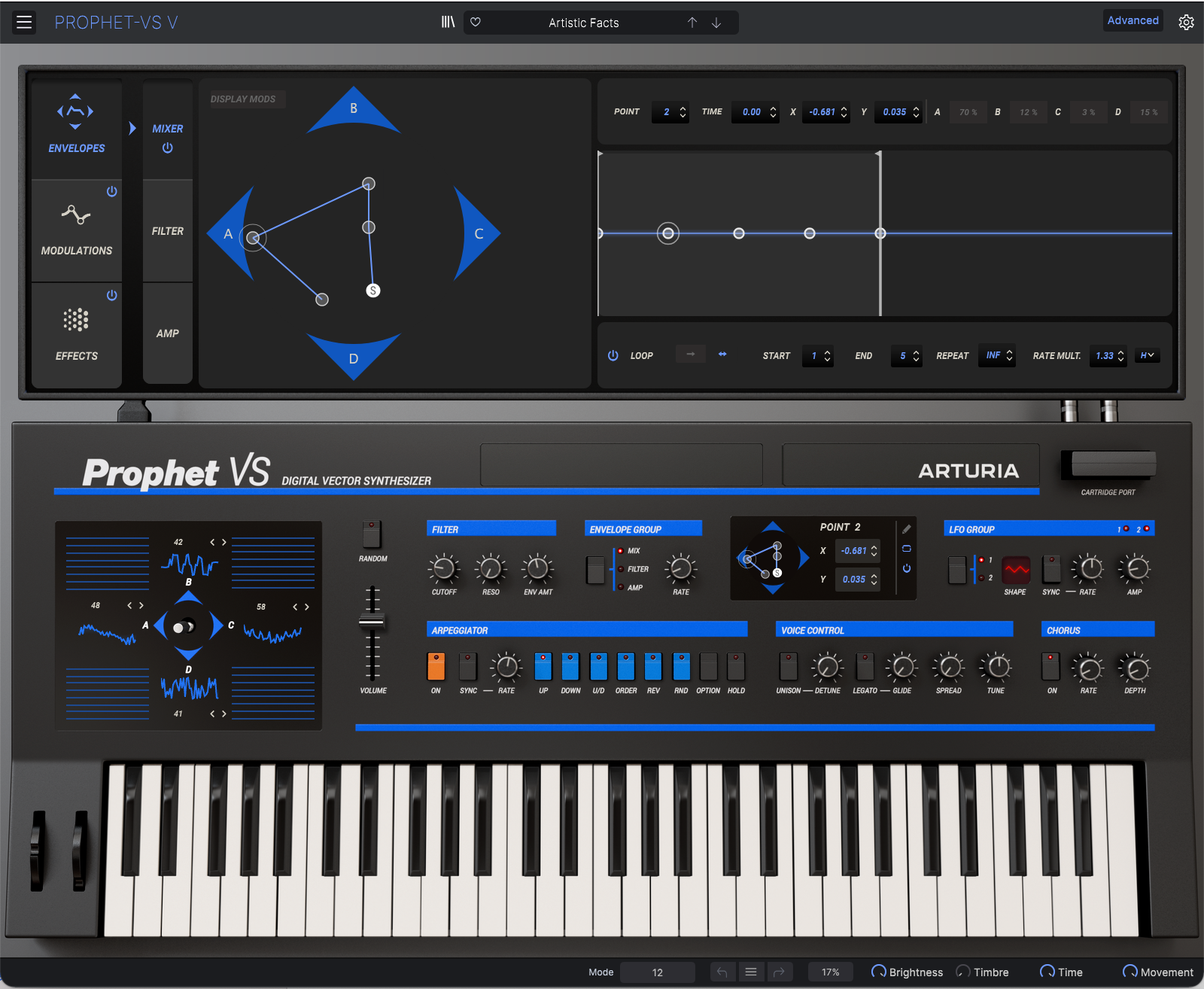Open the history list icon
The image size is (1204, 989).
point(750,972)
